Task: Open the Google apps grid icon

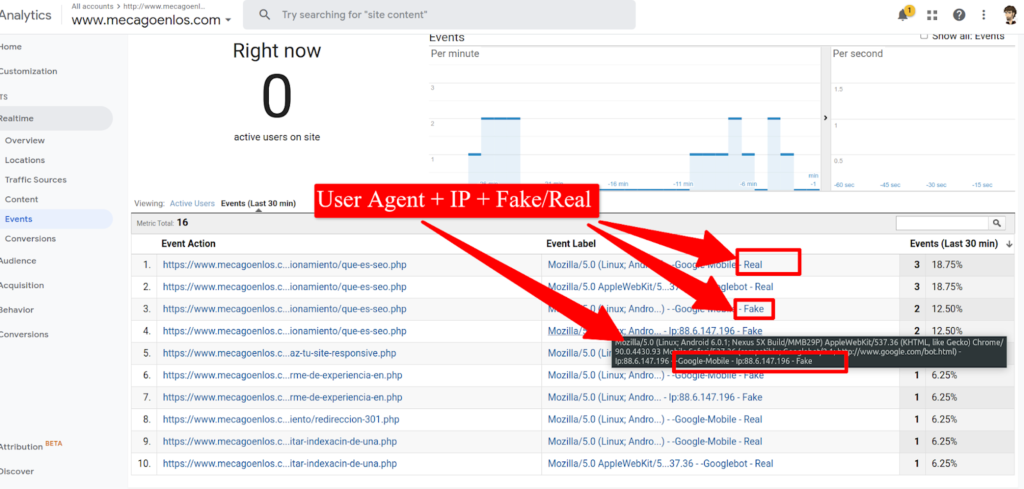Action: pos(932,15)
